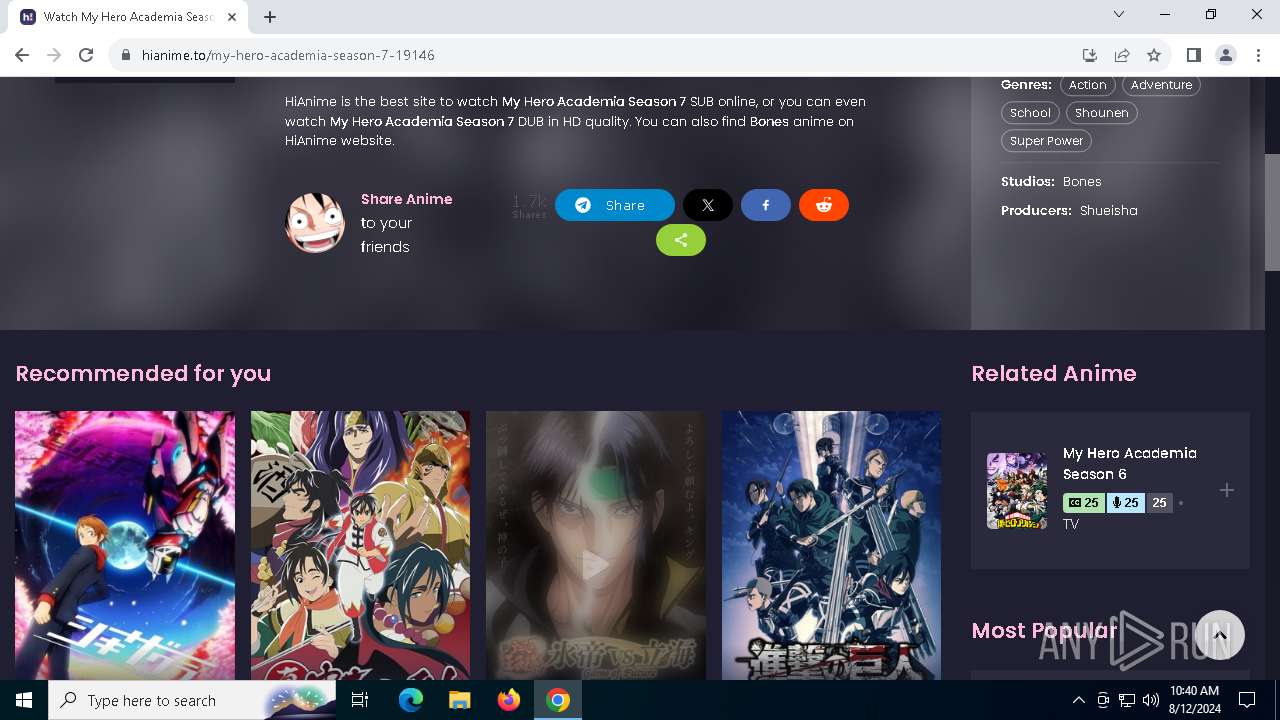Open My Hero Academia Season 6 title
The width and height of the screenshot is (1280, 720).
click(1130, 464)
